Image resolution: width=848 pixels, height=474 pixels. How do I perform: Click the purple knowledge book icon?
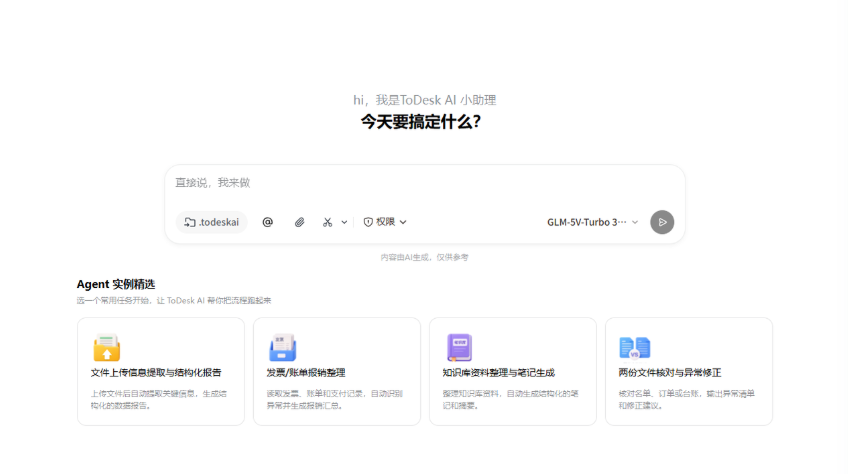click(x=459, y=347)
